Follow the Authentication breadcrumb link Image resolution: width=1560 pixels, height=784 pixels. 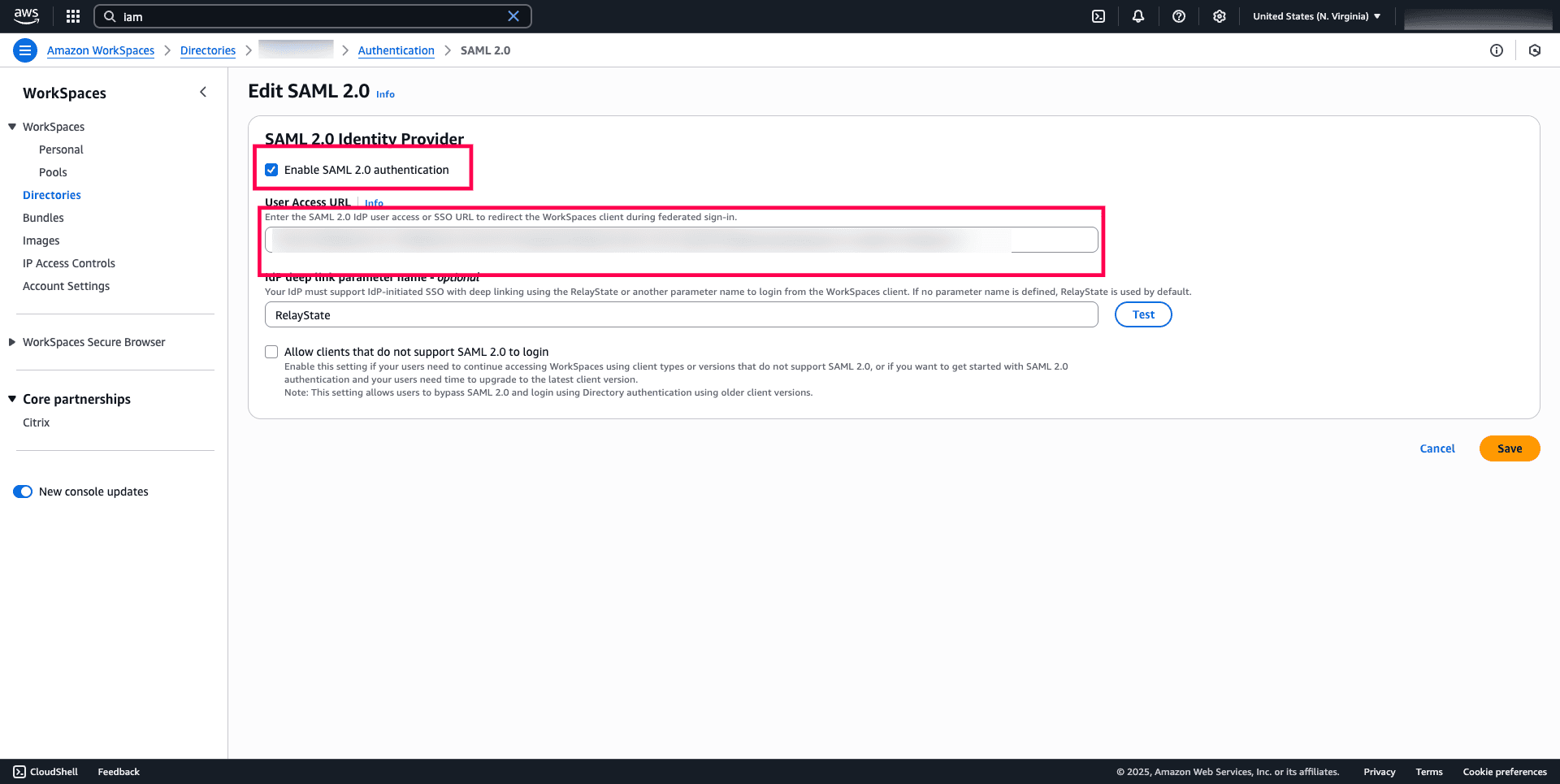click(396, 50)
